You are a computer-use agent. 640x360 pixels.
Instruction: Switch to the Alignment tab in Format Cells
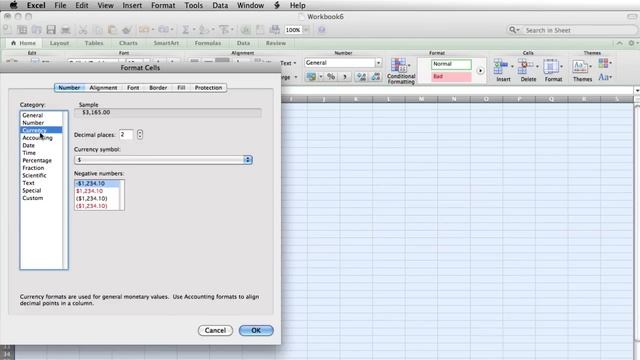click(x=103, y=88)
